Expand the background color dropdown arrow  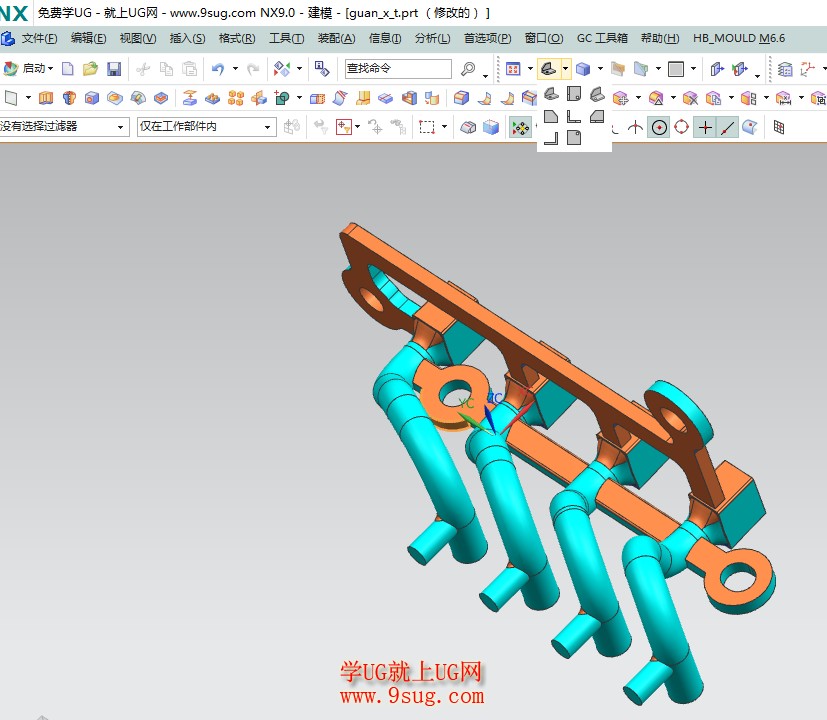click(x=693, y=69)
